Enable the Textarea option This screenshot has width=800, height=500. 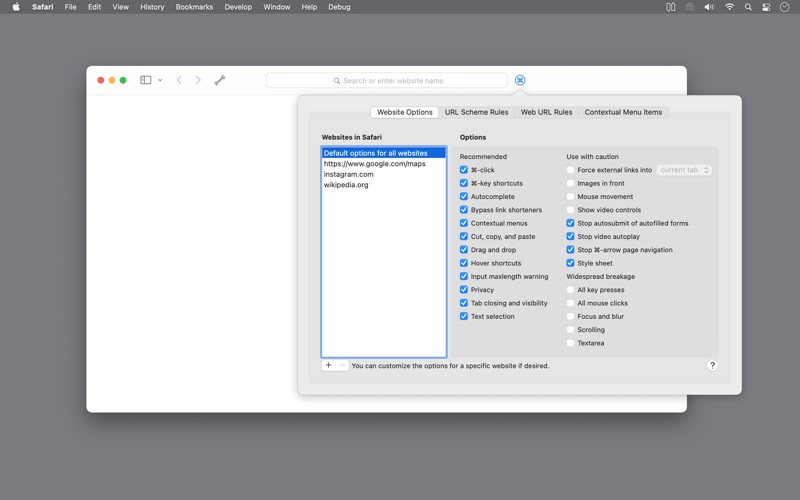(x=570, y=343)
